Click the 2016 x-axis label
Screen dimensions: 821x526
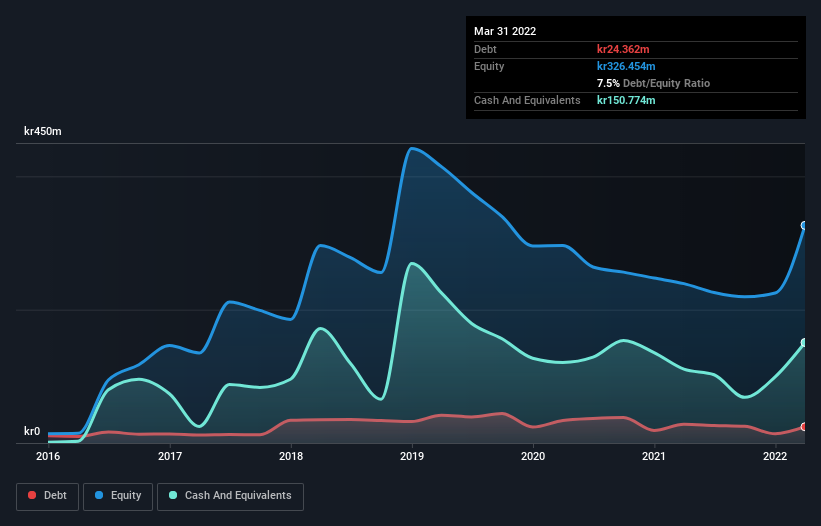pyautogui.click(x=48, y=456)
